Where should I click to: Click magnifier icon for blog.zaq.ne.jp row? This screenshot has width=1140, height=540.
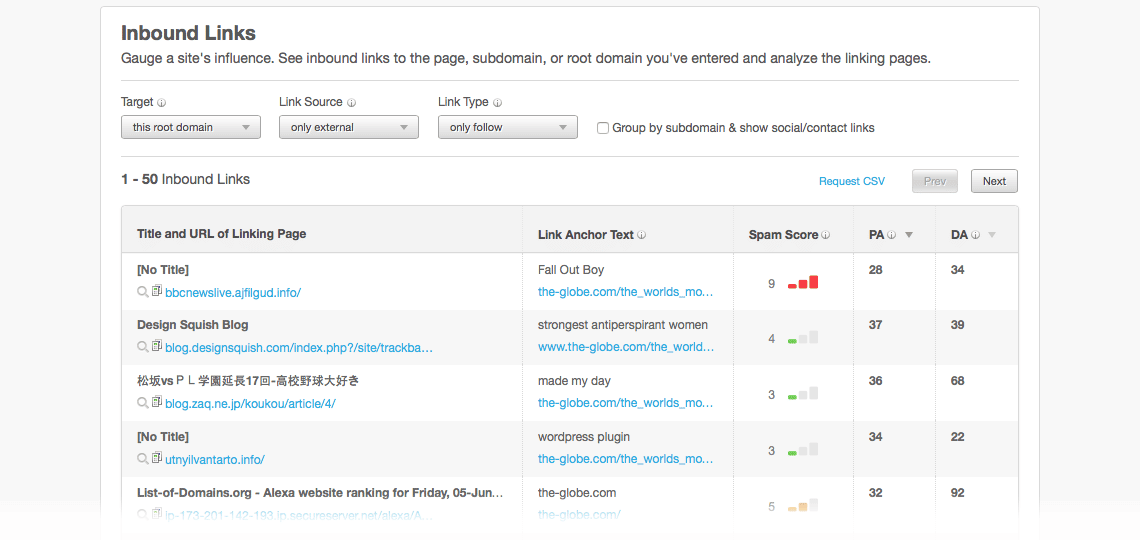pyautogui.click(x=142, y=403)
